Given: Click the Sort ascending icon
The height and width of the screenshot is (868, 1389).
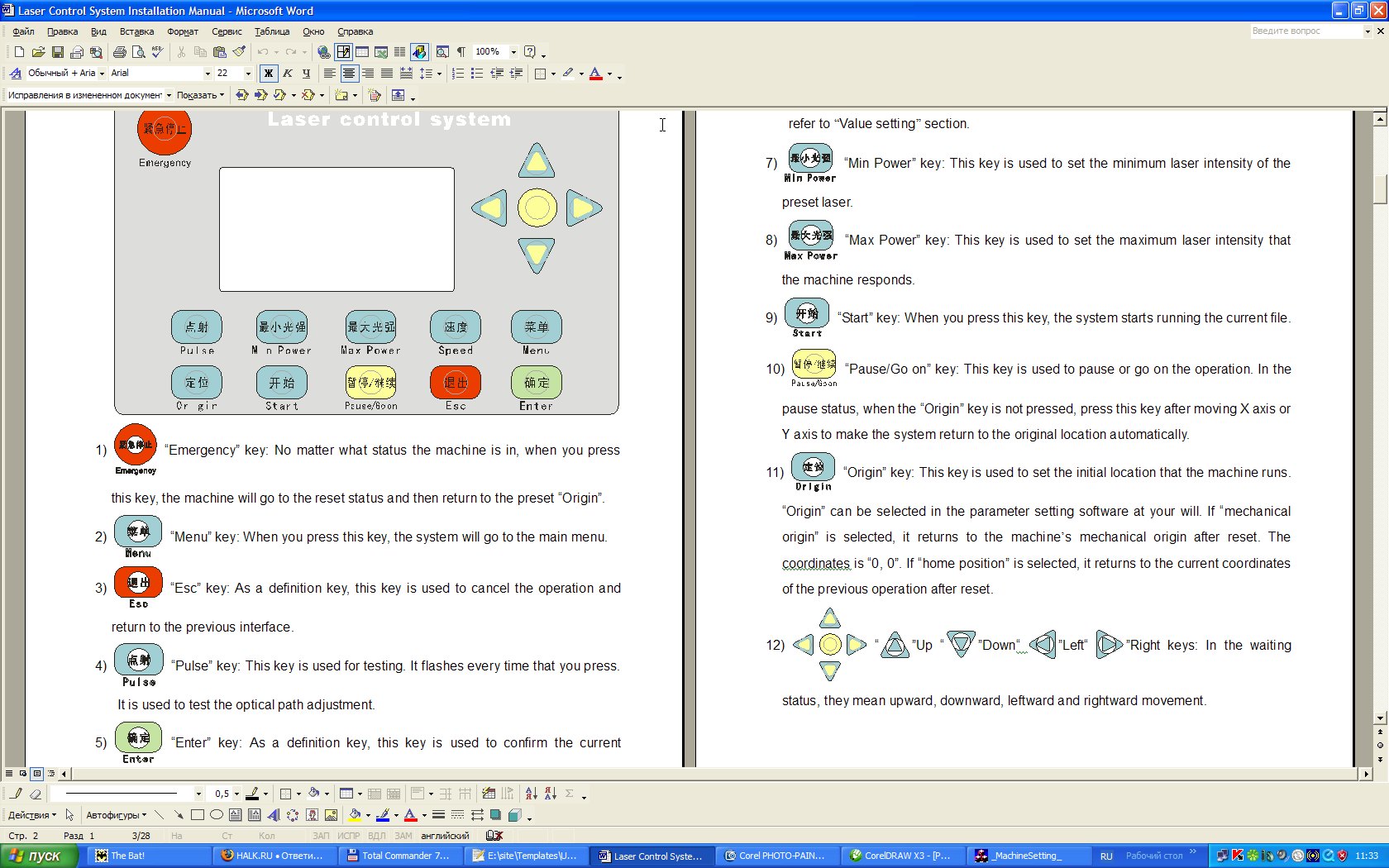Looking at the screenshot, I should 531,794.
